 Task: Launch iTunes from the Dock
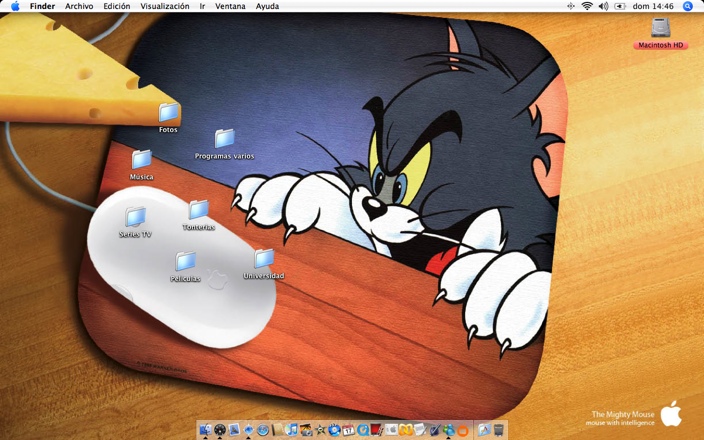coord(291,430)
